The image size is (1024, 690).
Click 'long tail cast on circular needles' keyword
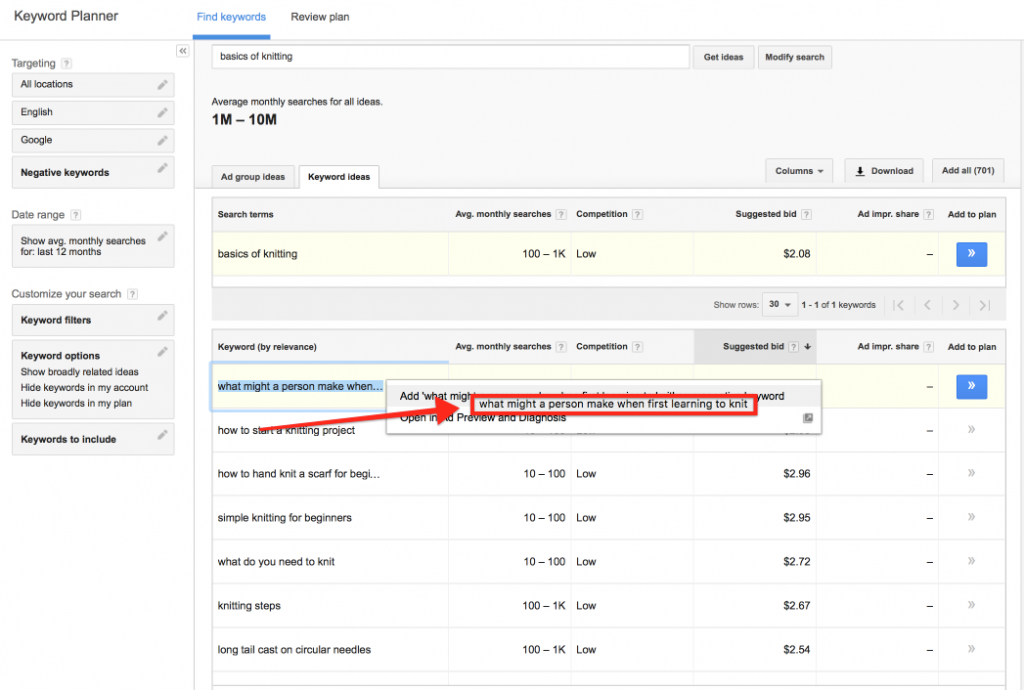click(x=294, y=650)
